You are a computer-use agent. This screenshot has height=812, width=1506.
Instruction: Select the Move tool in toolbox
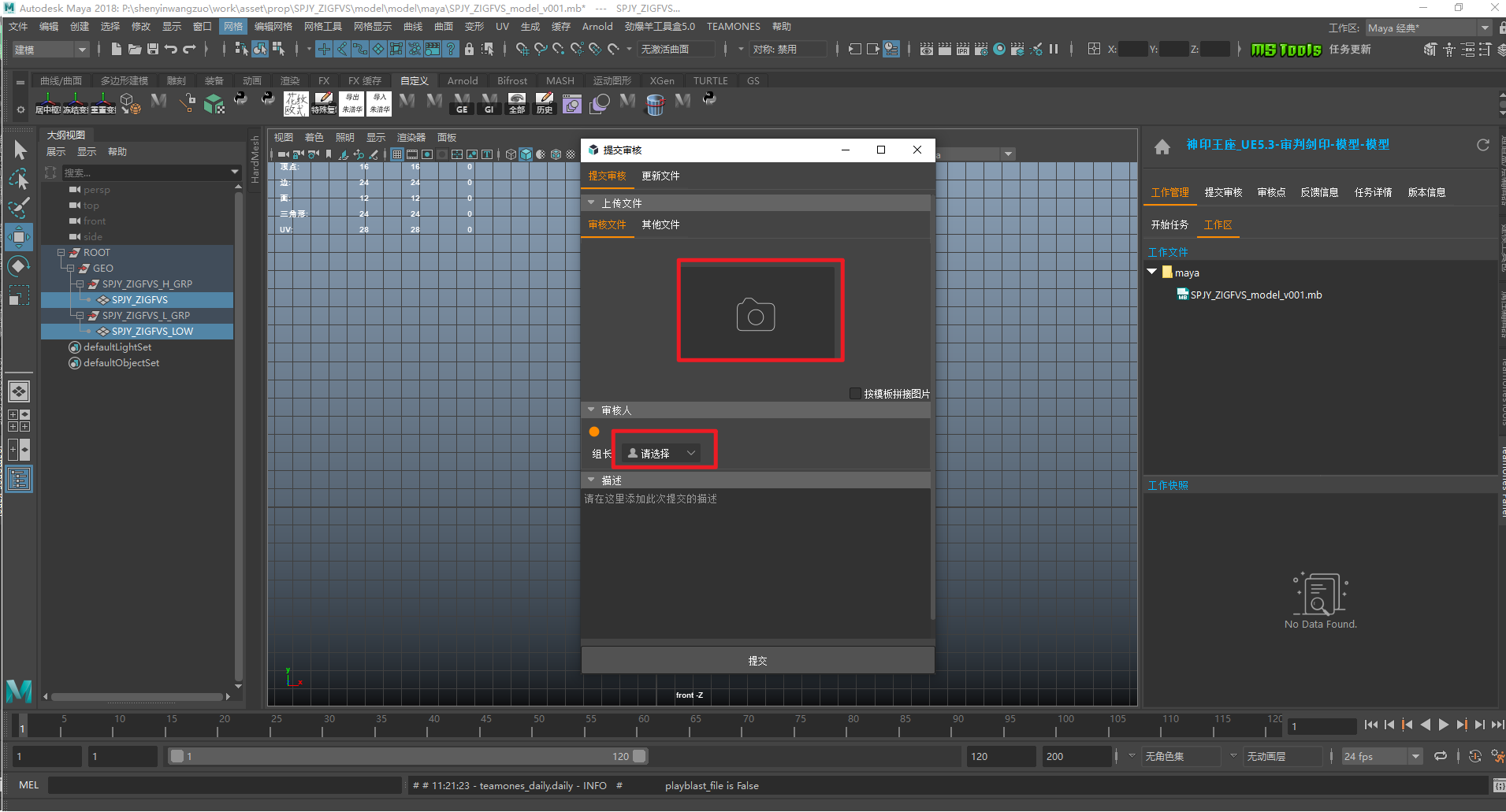(x=19, y=236)
